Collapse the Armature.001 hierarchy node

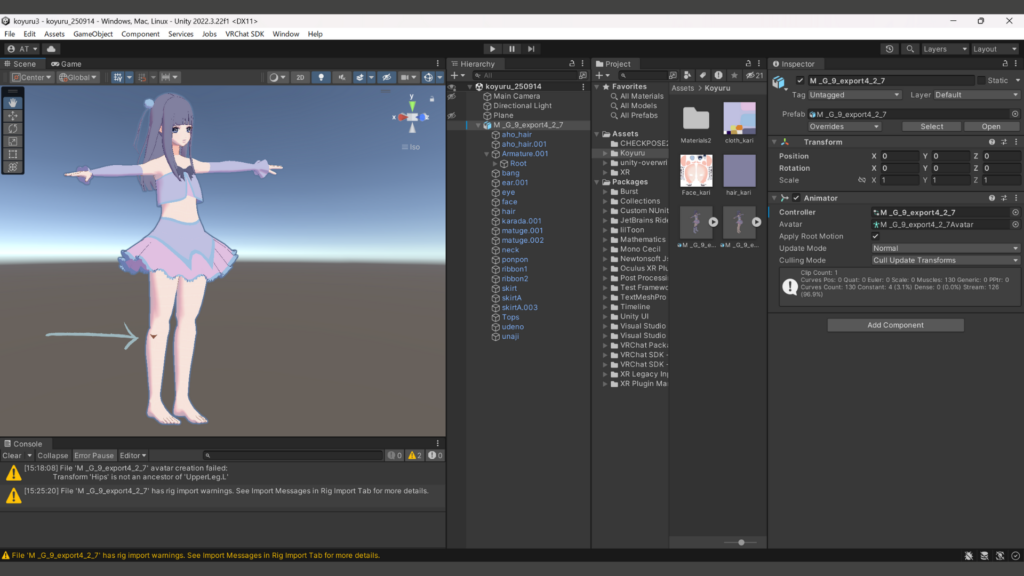point(487,154)
